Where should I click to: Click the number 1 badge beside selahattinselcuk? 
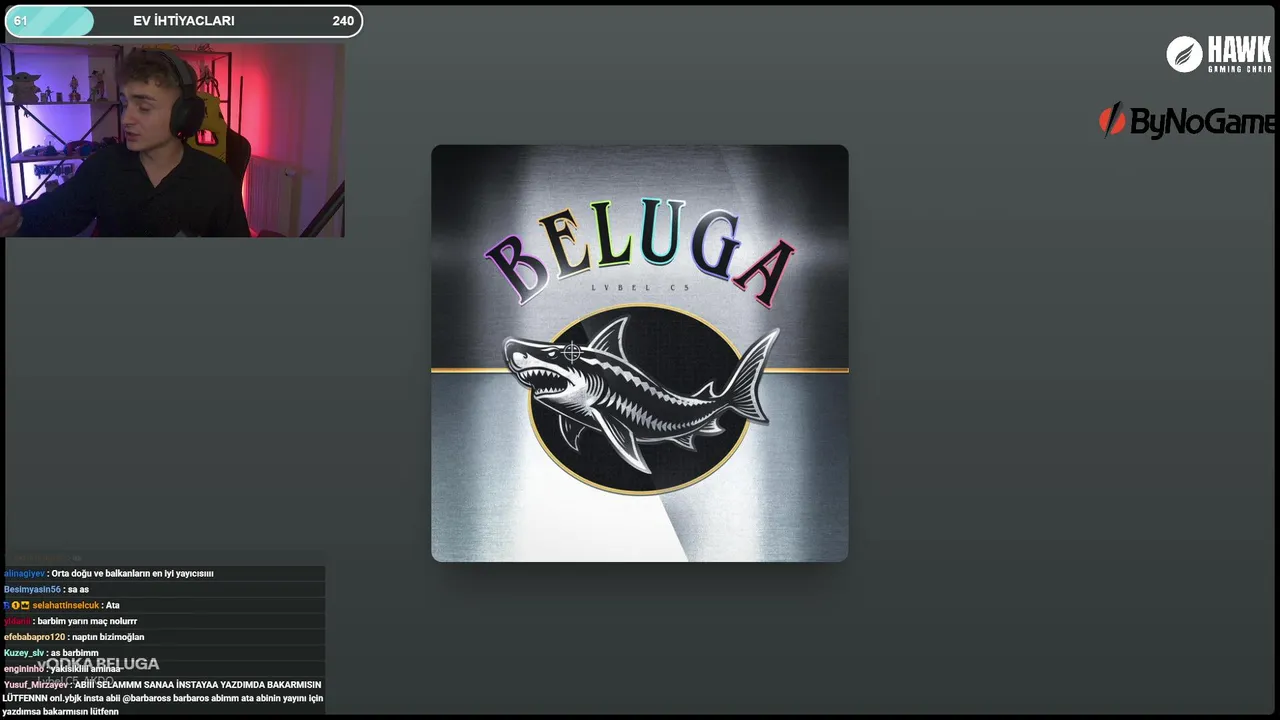15,605
